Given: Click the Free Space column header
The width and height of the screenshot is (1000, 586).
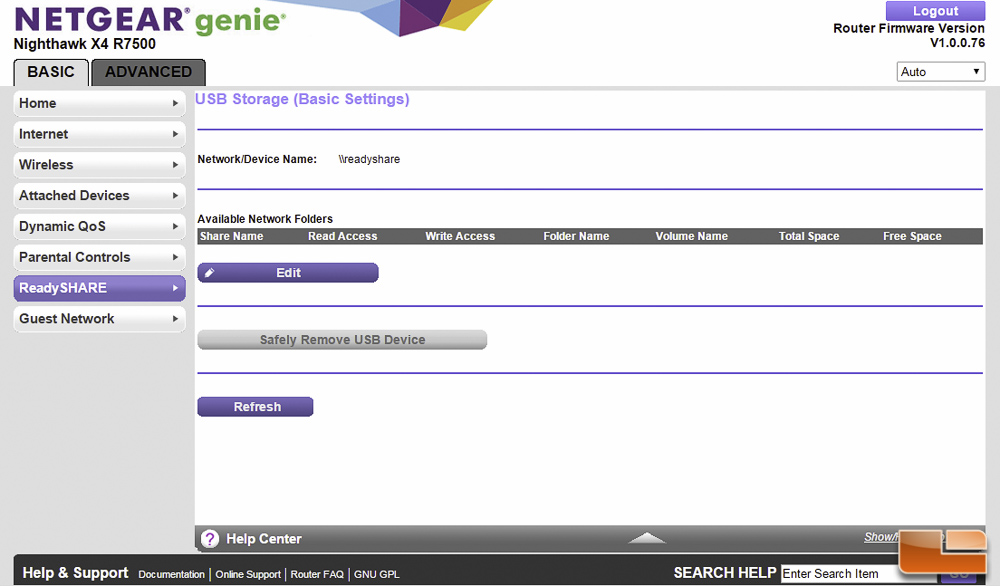Looking at the screenshot, I should point(912,237).
